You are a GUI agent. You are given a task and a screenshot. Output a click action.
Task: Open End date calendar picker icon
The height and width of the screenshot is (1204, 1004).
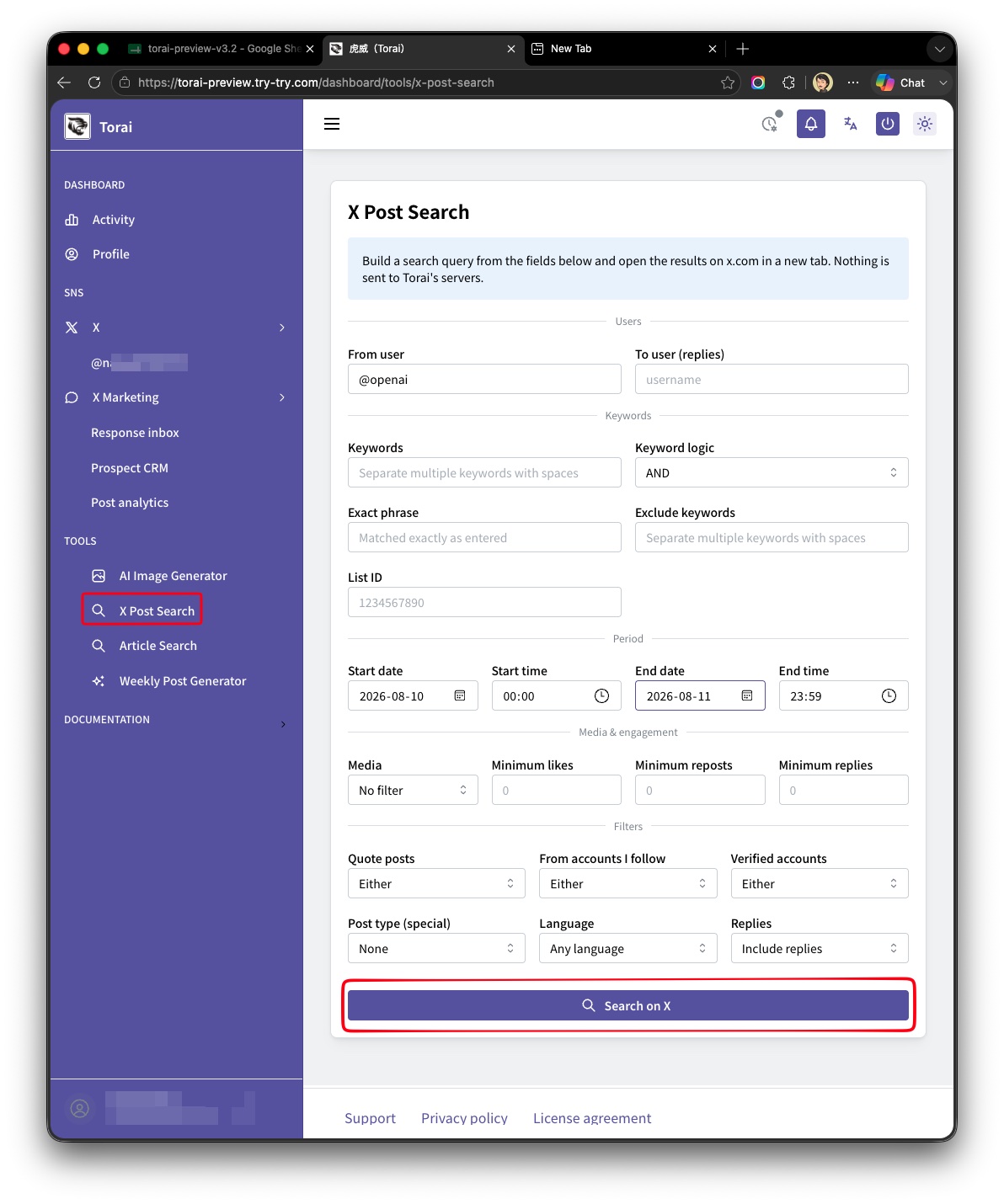[x=747, y=695]
